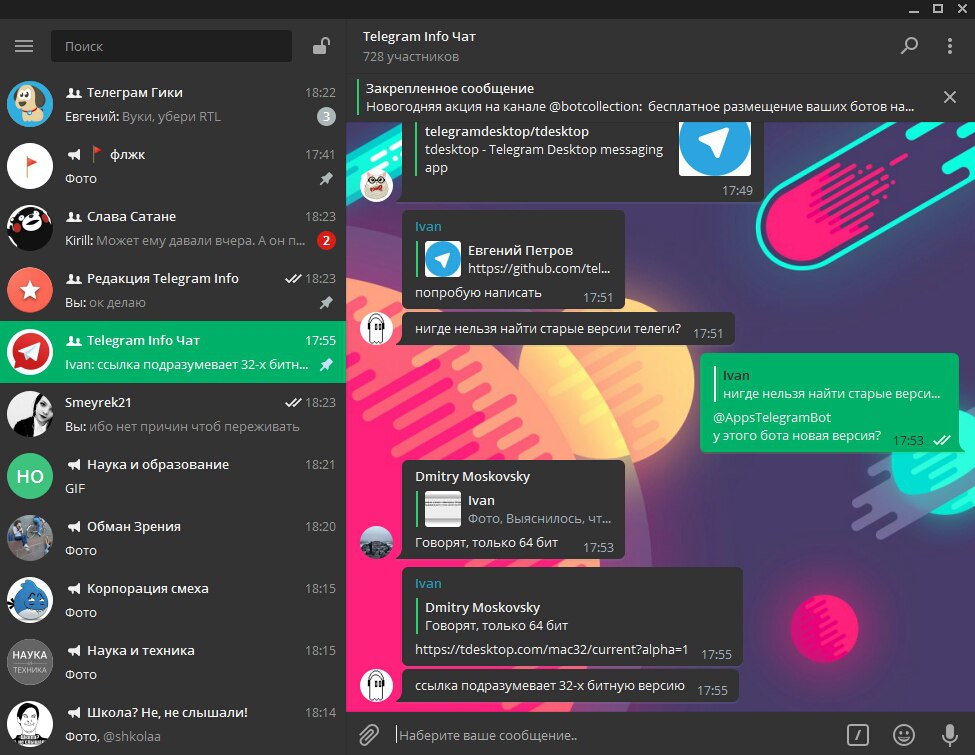Minimize the Telegram window
This screenshot has height=755, width=975.
[913, 9]
